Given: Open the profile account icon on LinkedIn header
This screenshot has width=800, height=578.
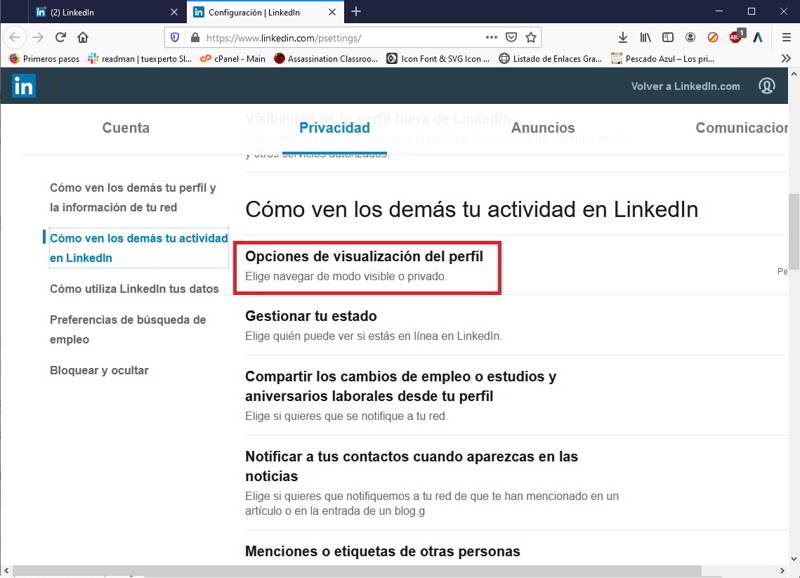Looking at the screenshot, I should (x=766, y=86).
